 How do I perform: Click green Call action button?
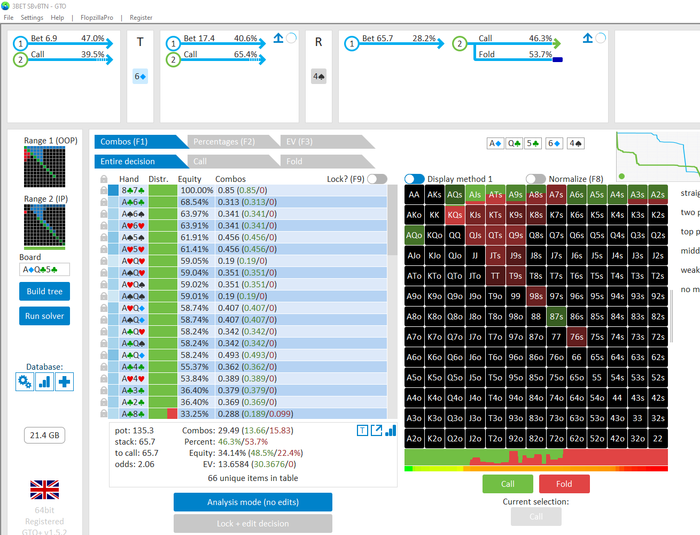(508, 484)
